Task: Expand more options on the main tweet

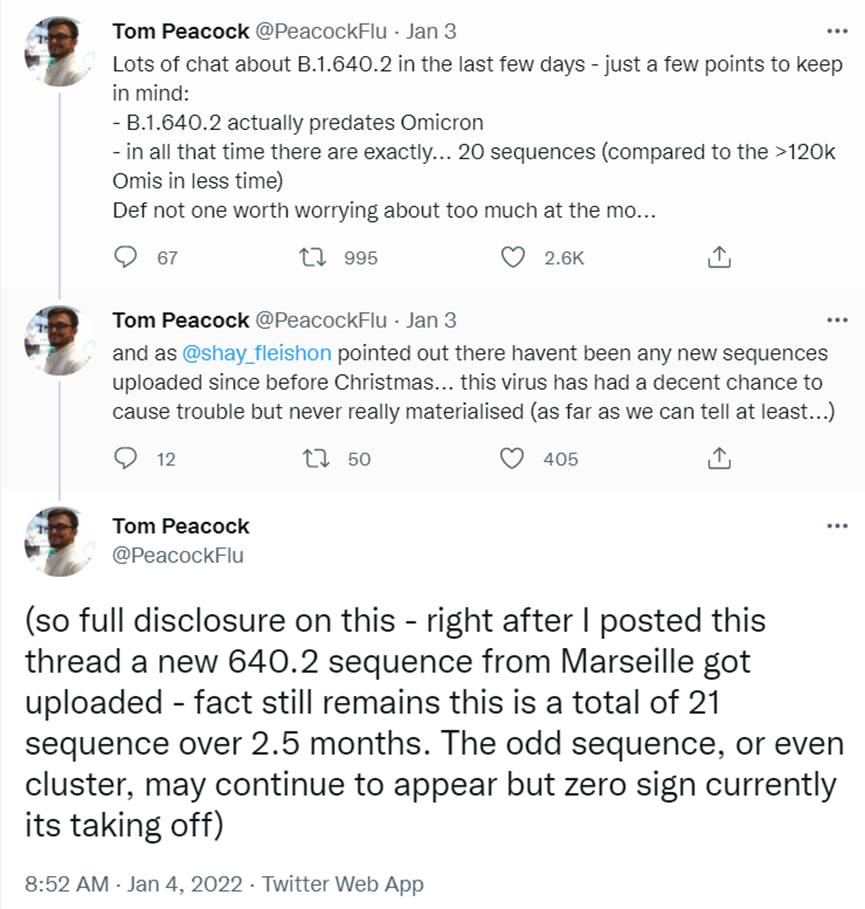Action: coord(837,526)
